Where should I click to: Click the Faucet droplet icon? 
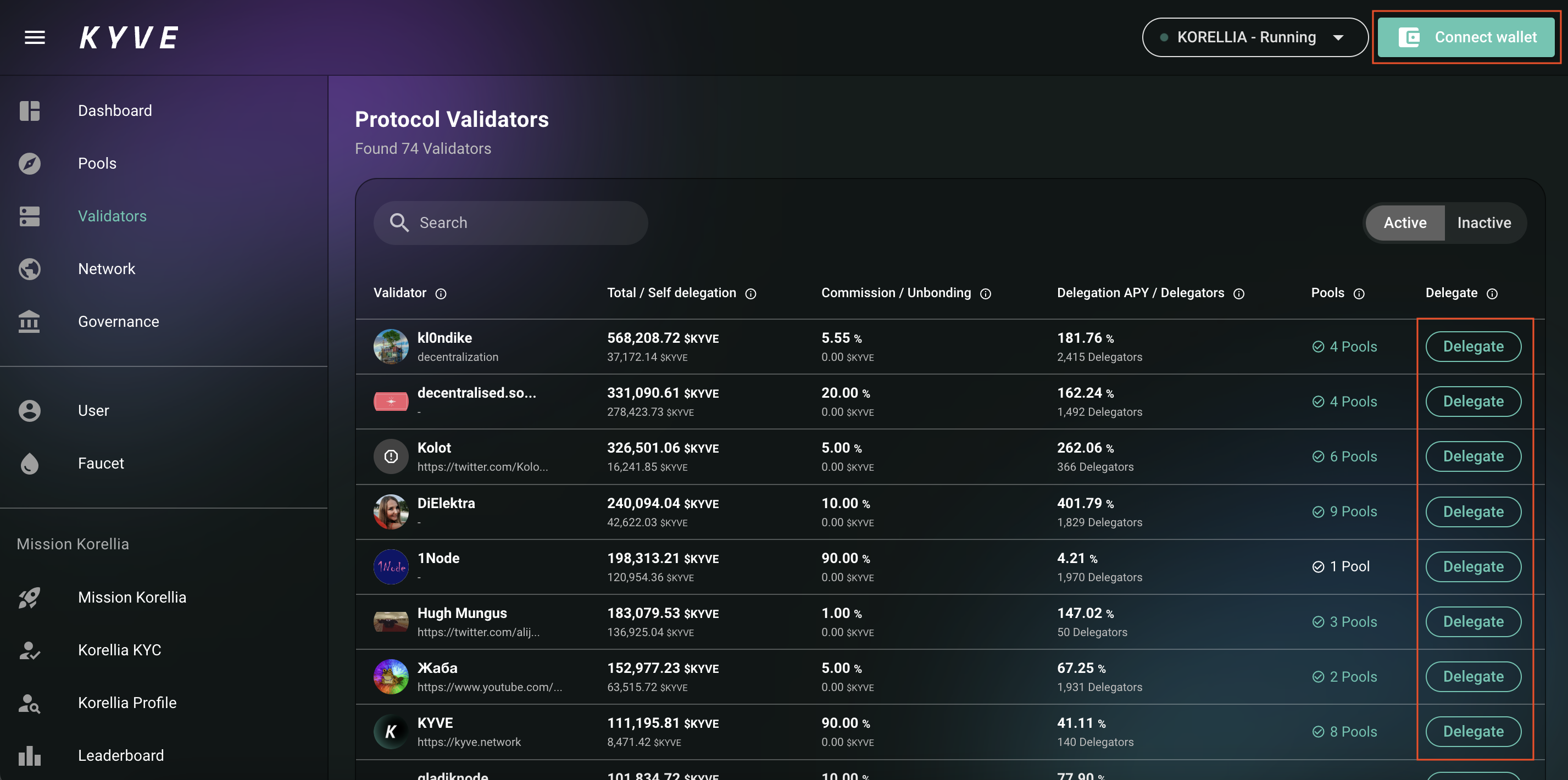pyautogui.click(x=29, y=464)
